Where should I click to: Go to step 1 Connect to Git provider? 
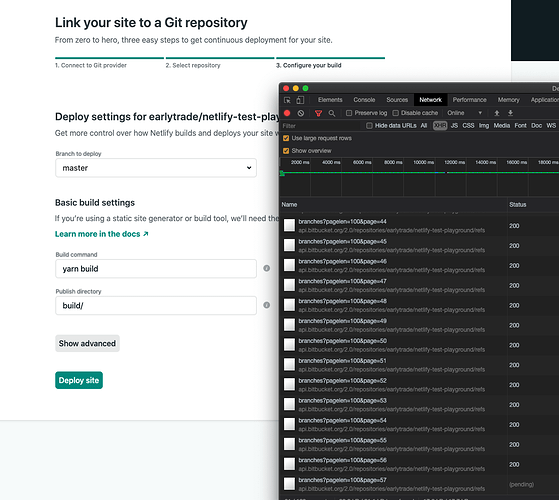pyautogui.click(x=91, y=65)
